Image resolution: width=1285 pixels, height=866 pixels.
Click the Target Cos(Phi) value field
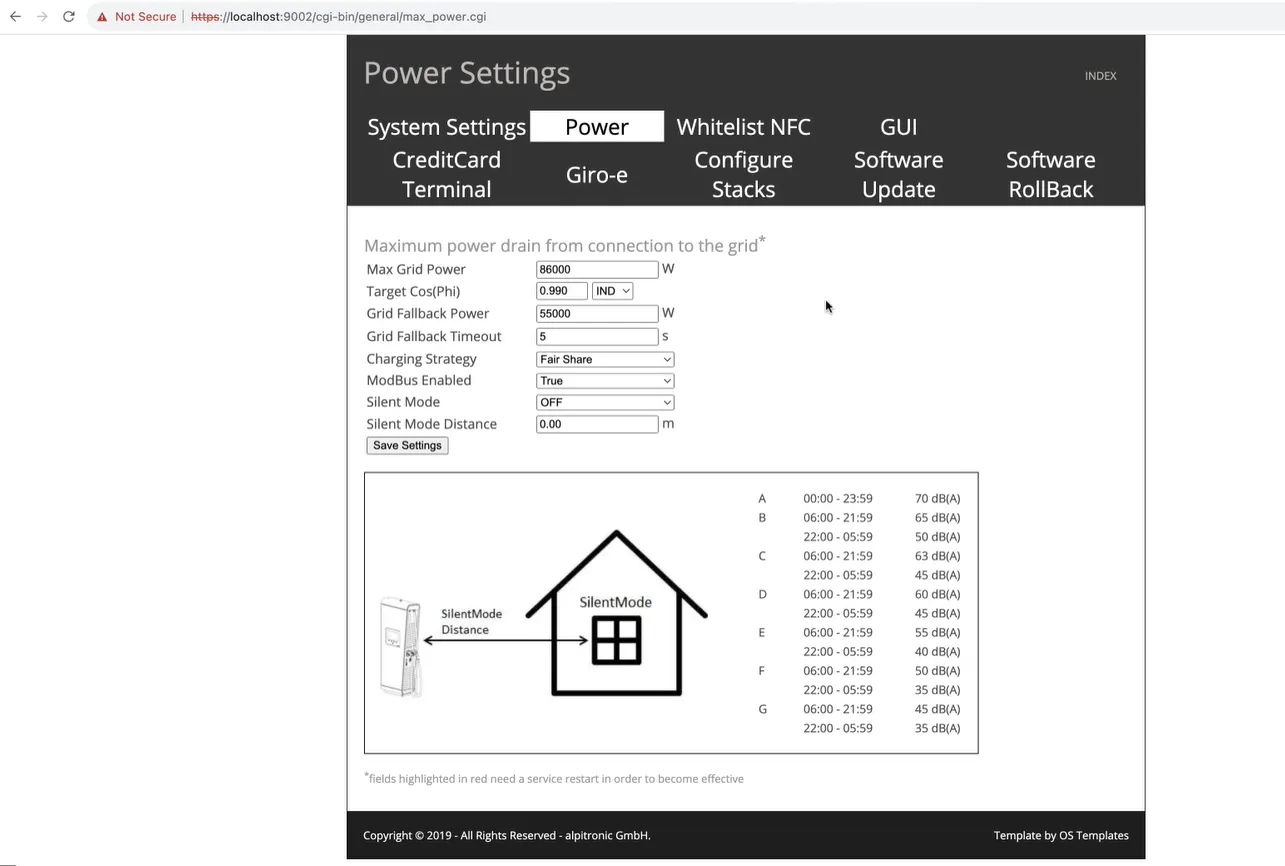561,291
